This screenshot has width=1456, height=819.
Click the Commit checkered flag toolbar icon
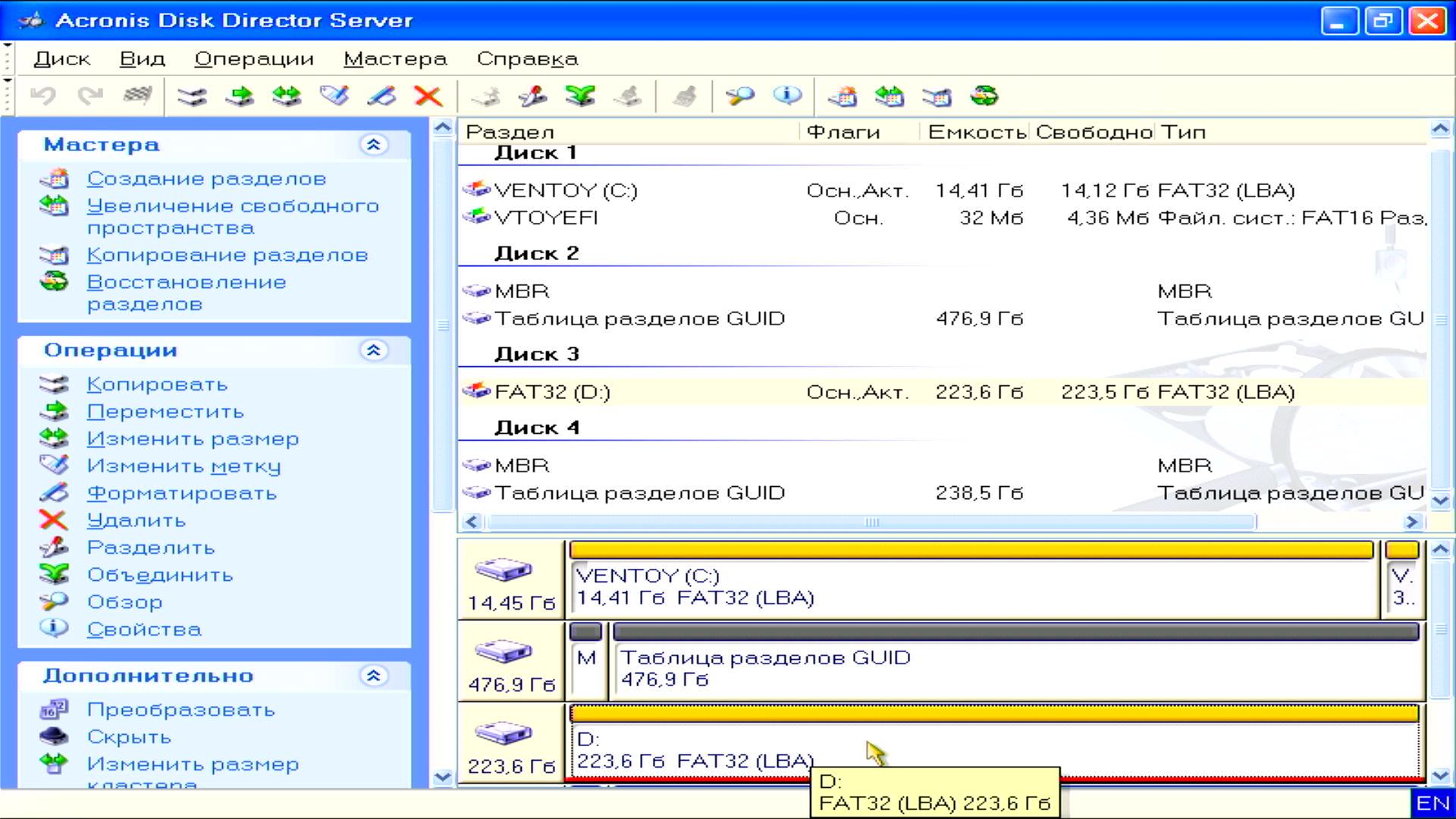click(137, 96)
